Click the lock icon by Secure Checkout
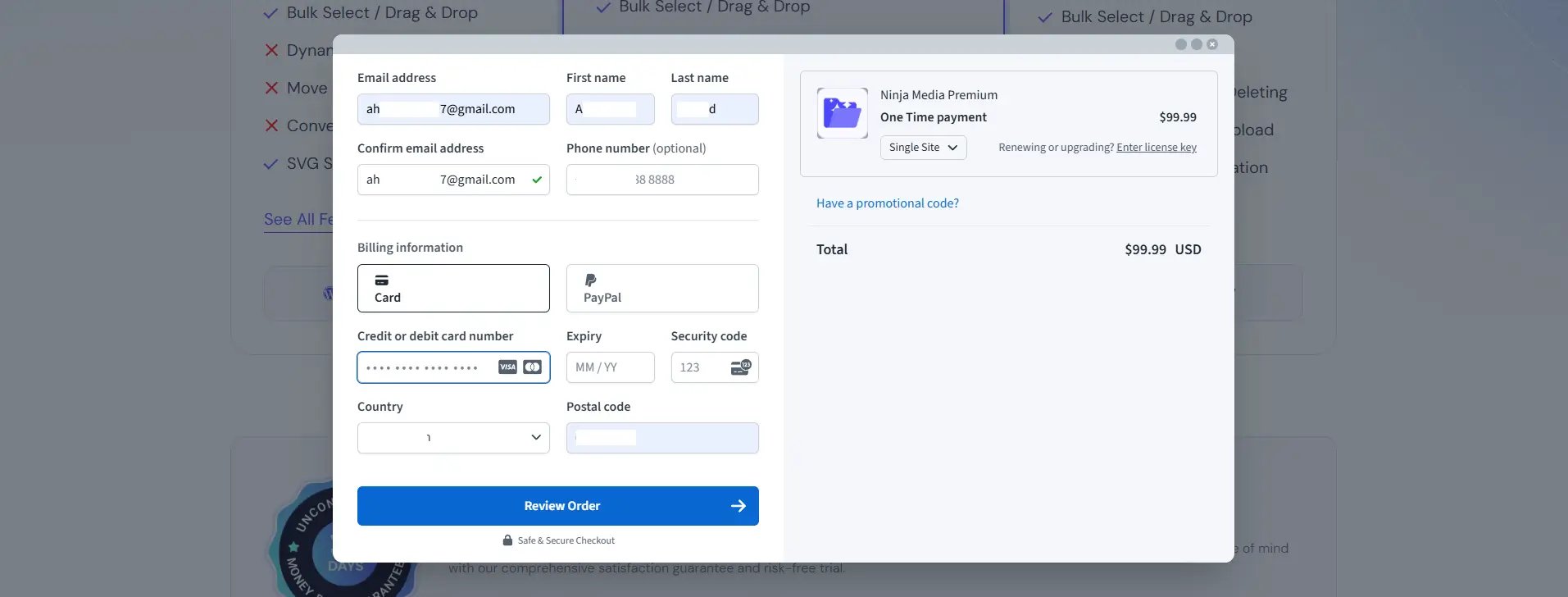This screenshot has width=1568, height=597. [x=507, y=540]
